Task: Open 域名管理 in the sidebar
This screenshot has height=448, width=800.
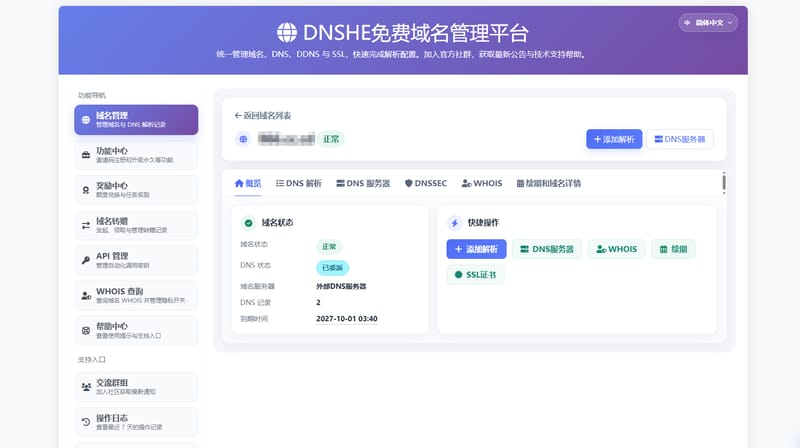Action: tap(136, 120)
